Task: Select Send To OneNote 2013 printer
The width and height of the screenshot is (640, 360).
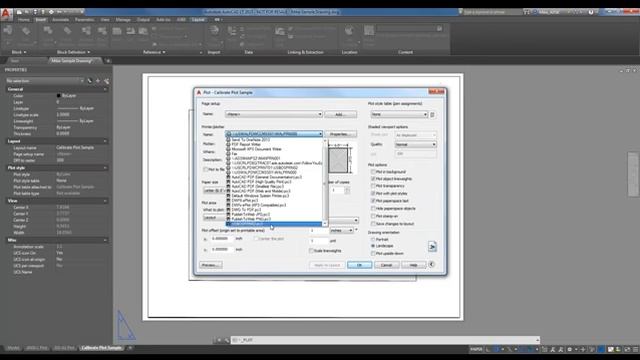Action: coord(251,140)
